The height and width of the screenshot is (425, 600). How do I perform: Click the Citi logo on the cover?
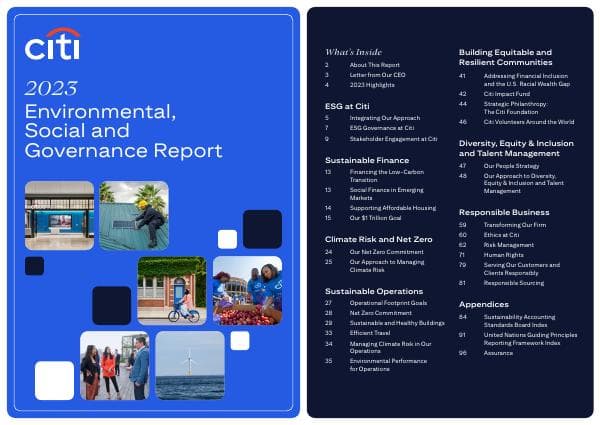[x=52, y=44]
